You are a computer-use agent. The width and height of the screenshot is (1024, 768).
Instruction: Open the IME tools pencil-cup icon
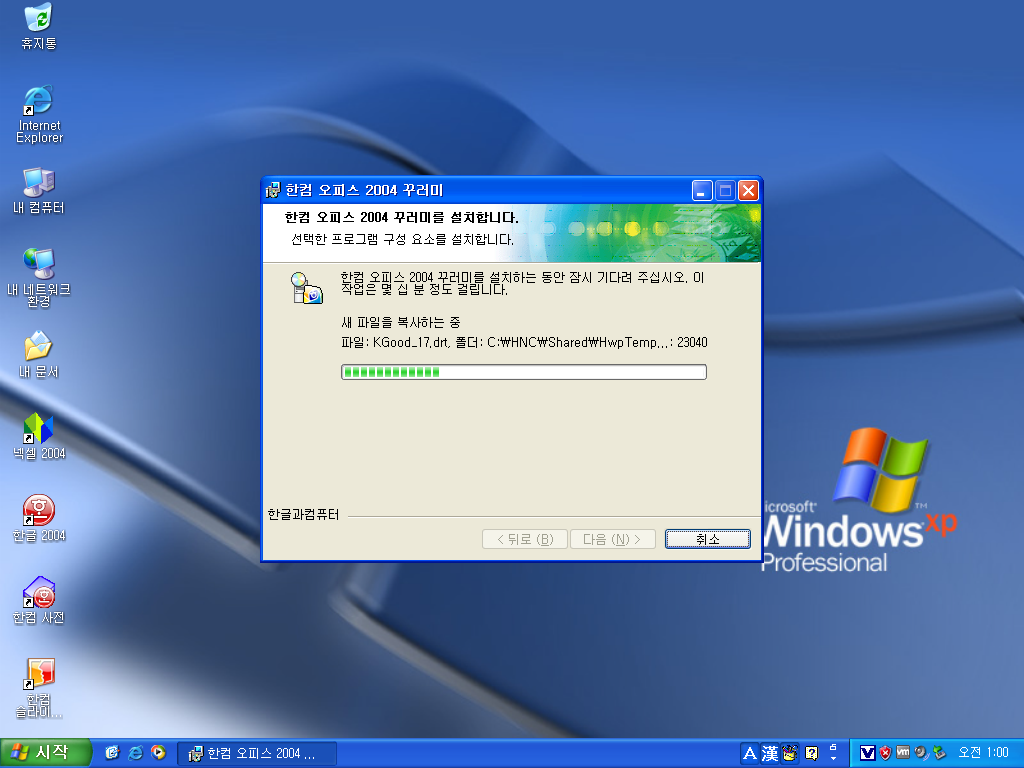(x=790, y=754)
